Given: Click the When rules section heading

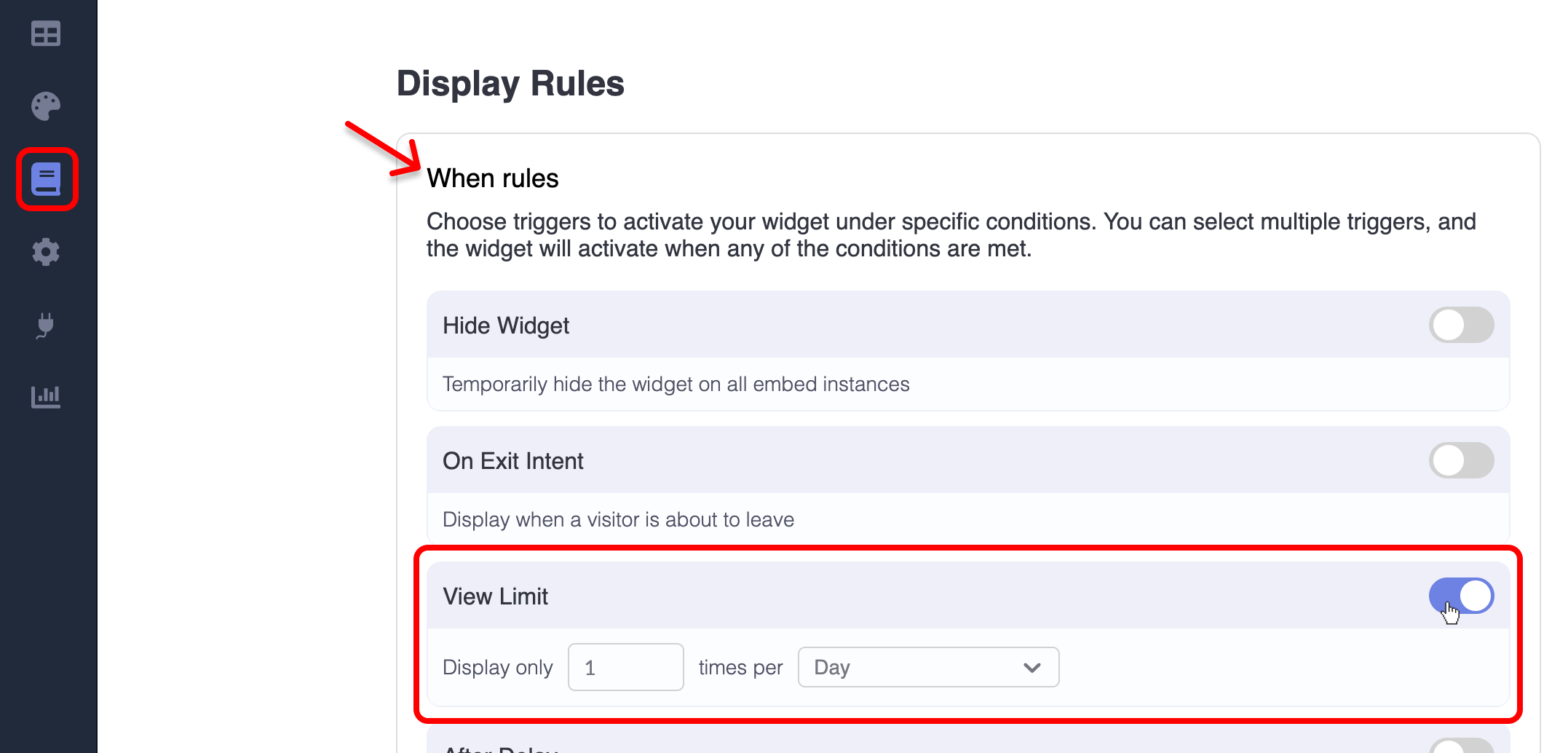Looking at the screenshot, I should 493,178.
